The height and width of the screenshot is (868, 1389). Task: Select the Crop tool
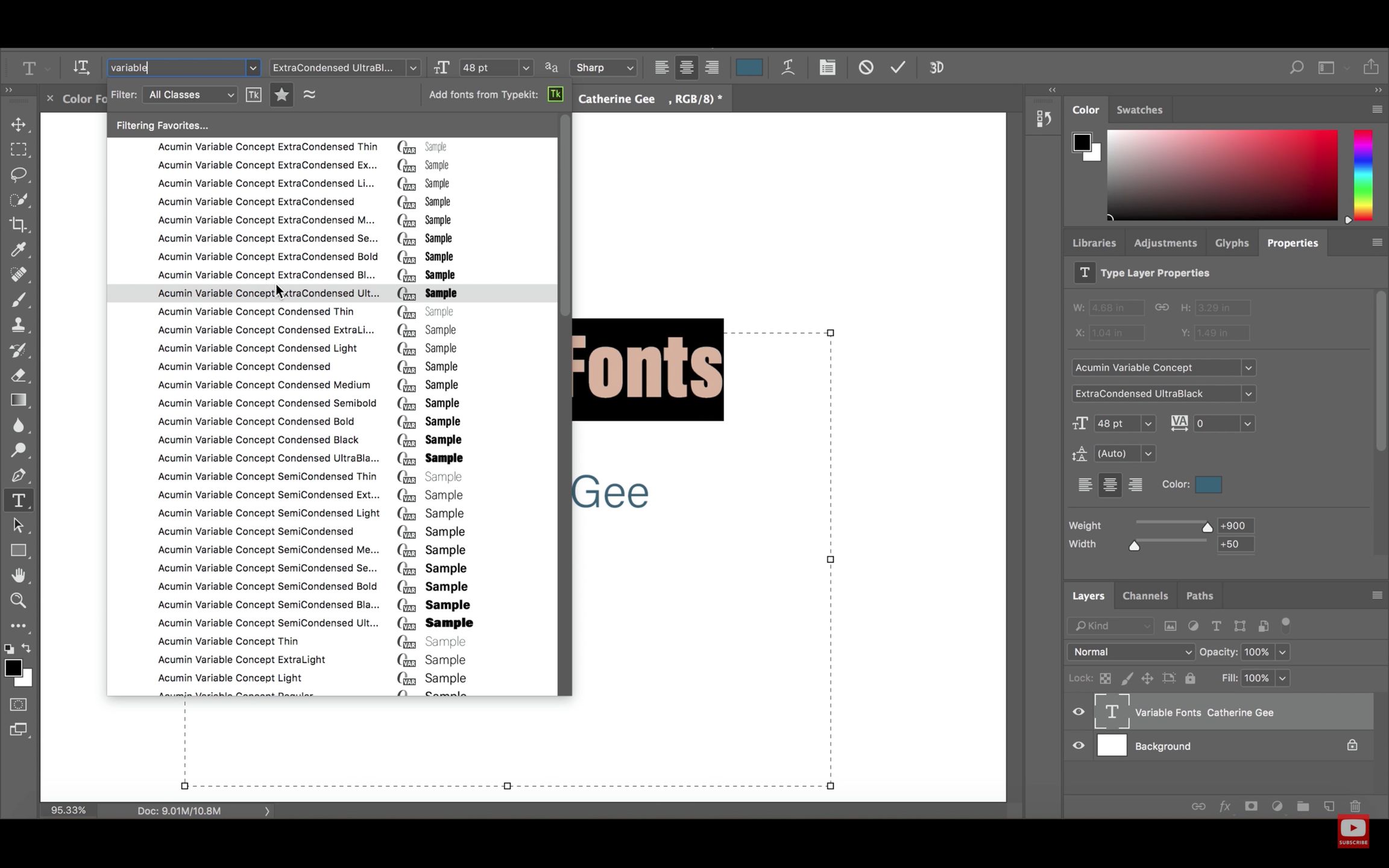tap(18, 225)
